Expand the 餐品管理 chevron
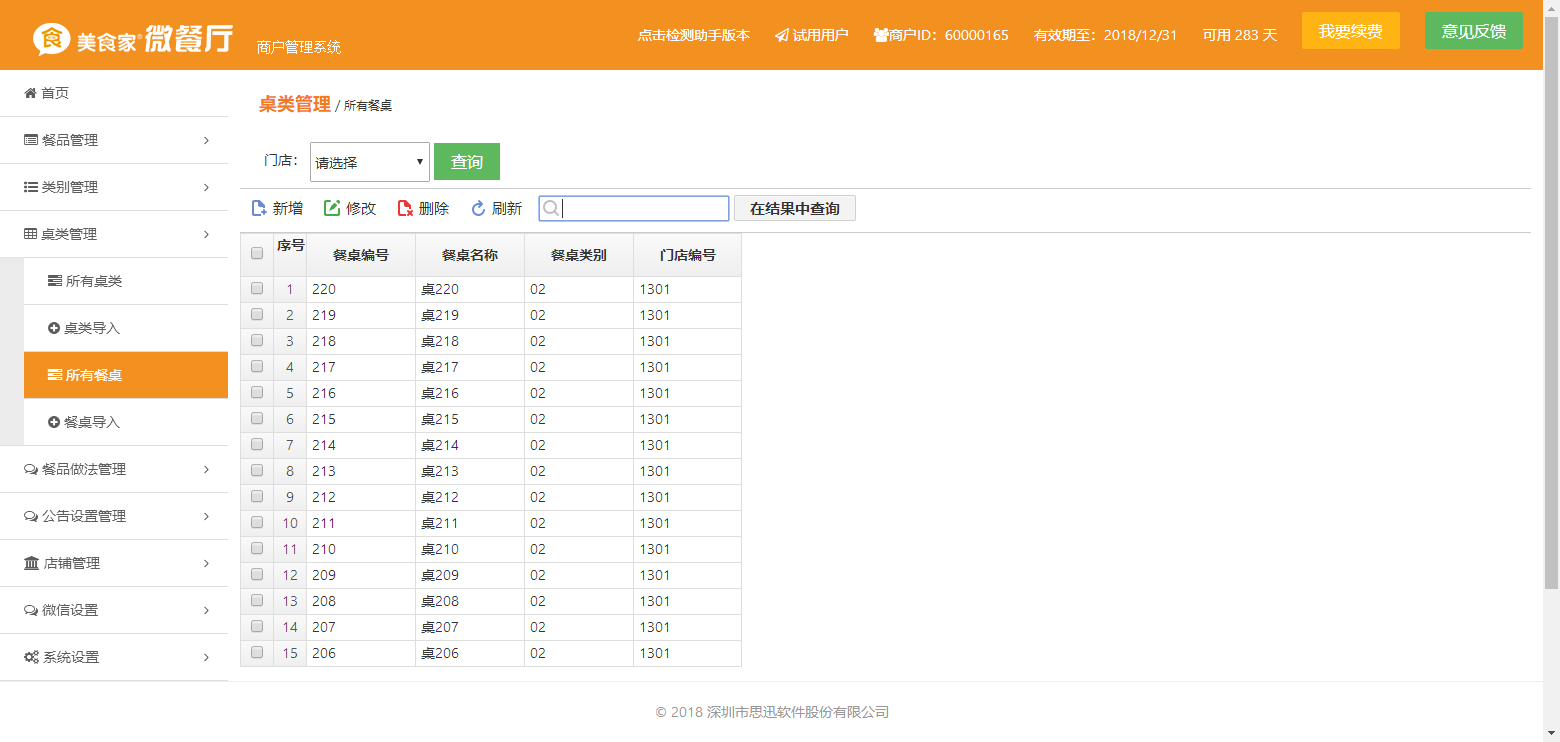Screen dimensions: 1560x742 [206, 140]
